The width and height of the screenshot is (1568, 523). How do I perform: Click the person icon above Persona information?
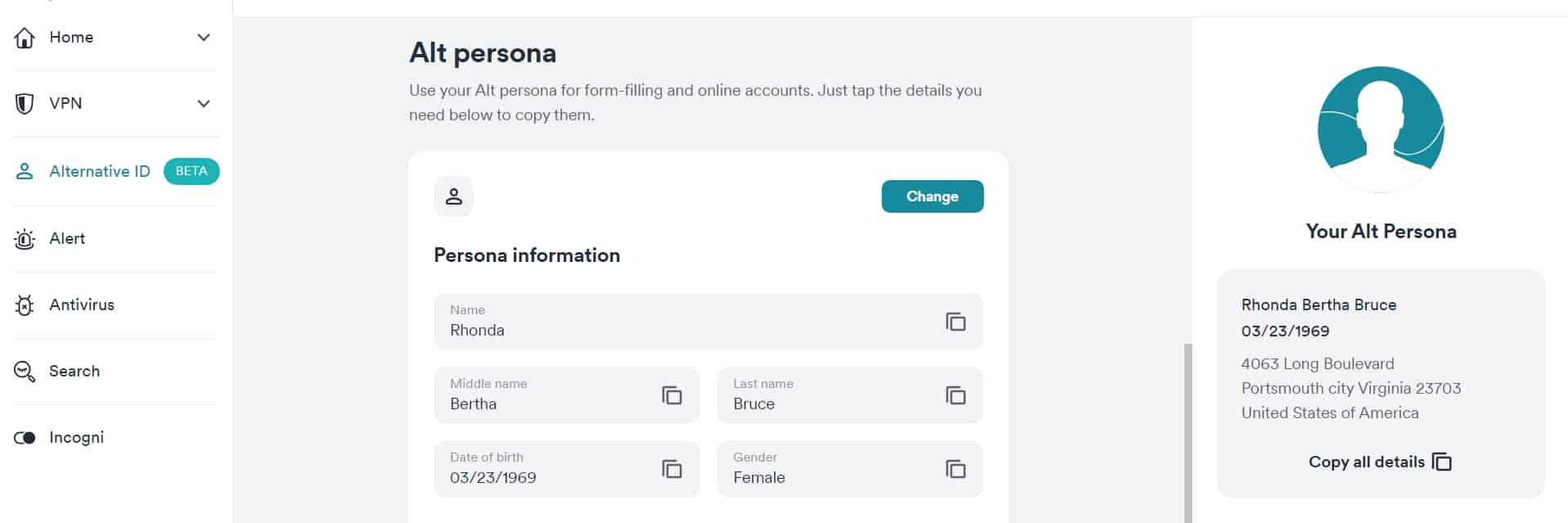tap(454, 196)
